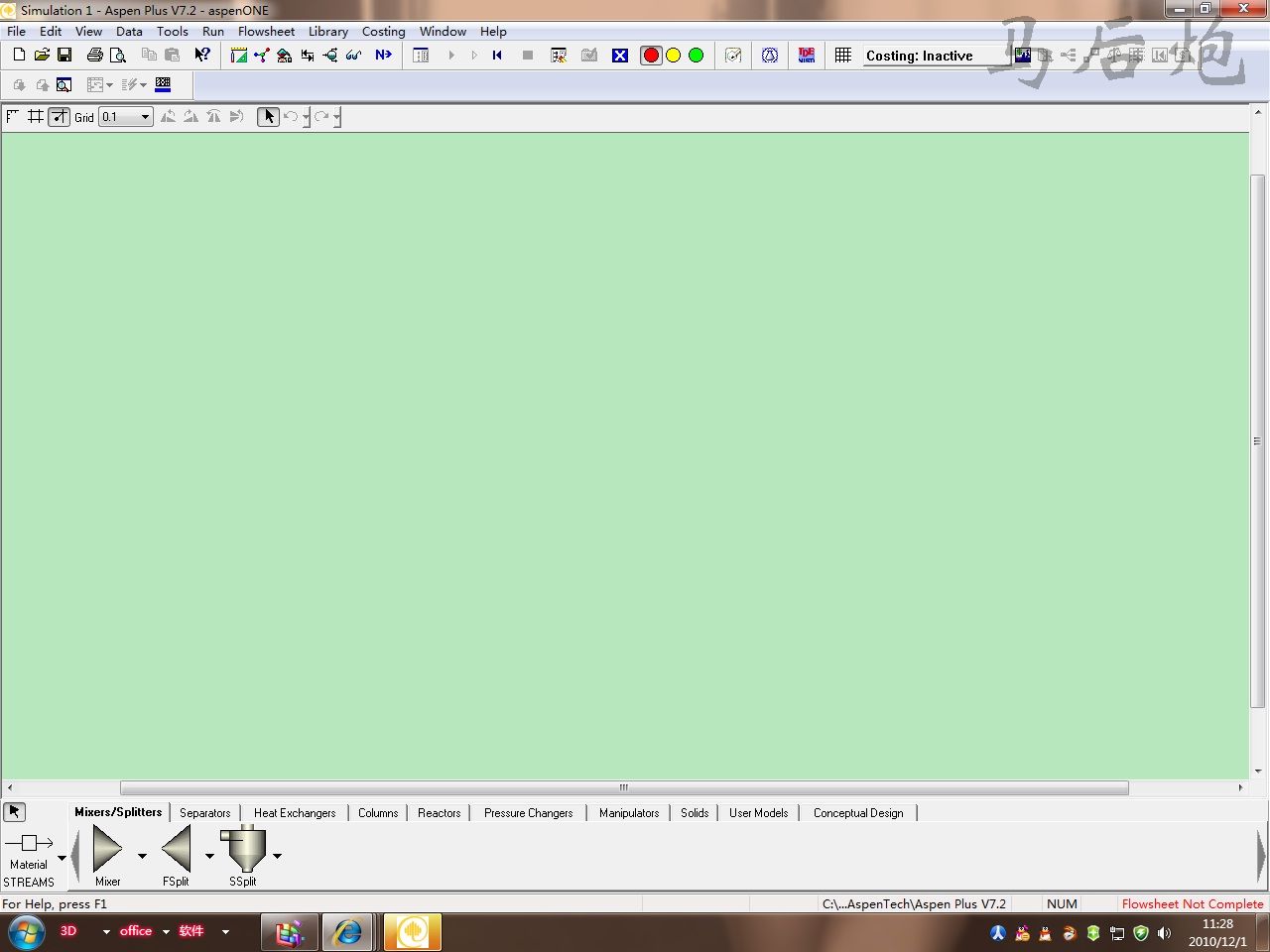The height and width of the screenshot is (952, 1270).
Task: Open the Components molecule icon
Action: pyautogui.click(x=261, y=56)
